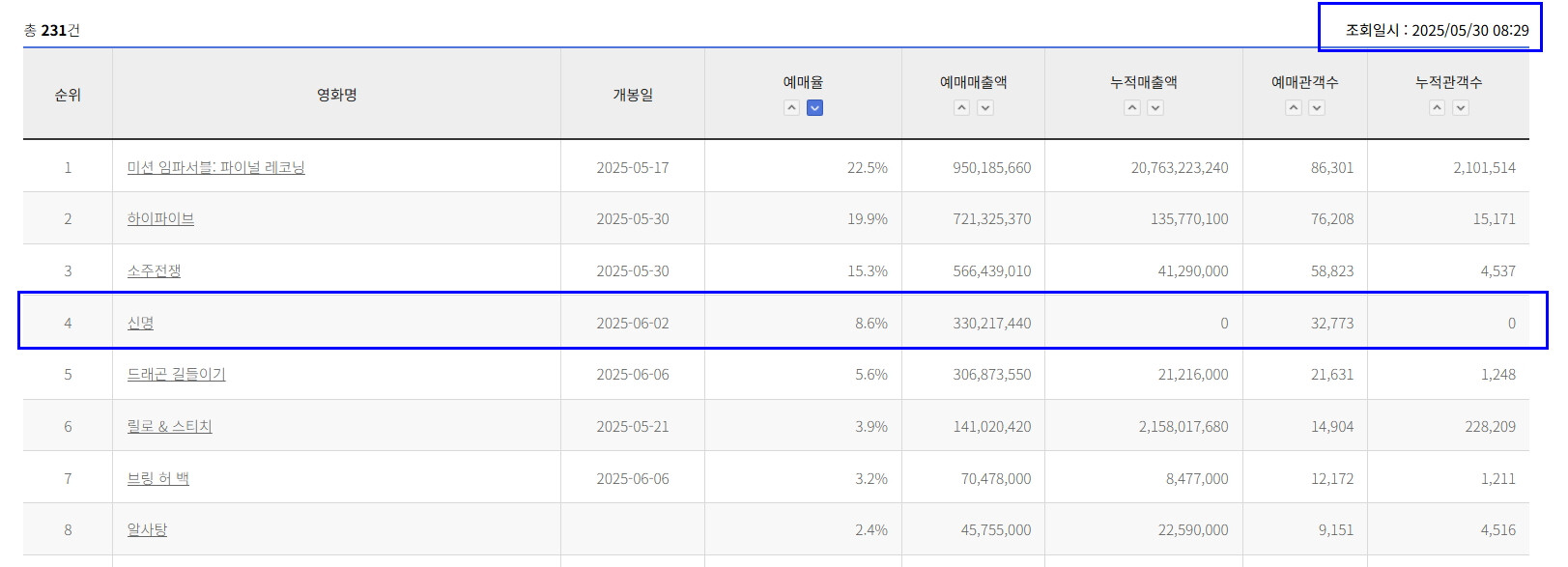Open the 하이파이브 movie details

point(160,219)
